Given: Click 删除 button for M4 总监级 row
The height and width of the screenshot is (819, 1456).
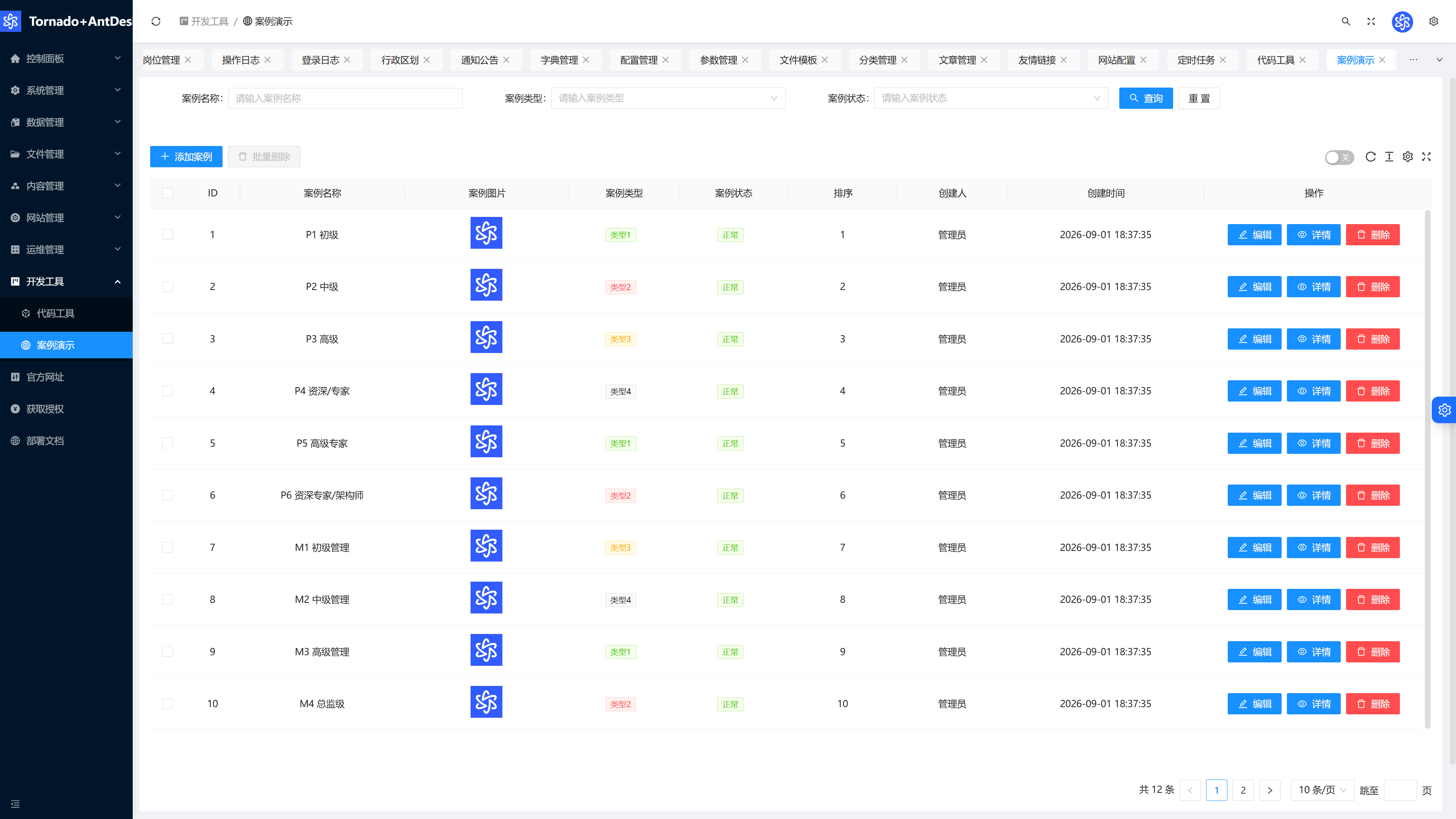Looking at the screenshot, I should pos(1372,704).
